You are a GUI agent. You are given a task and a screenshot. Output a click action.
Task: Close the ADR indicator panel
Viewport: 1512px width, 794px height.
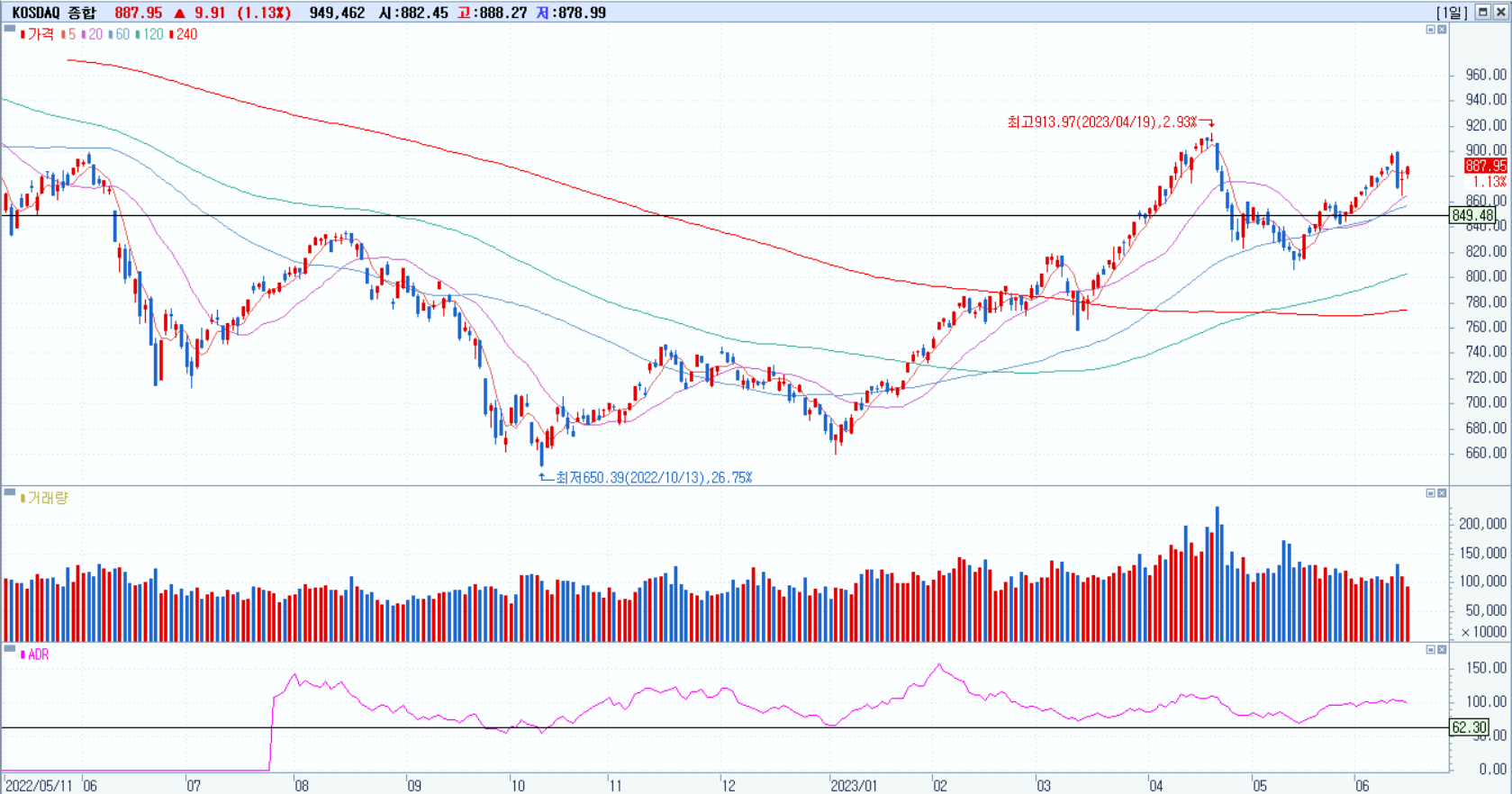tap(1442, 650)
